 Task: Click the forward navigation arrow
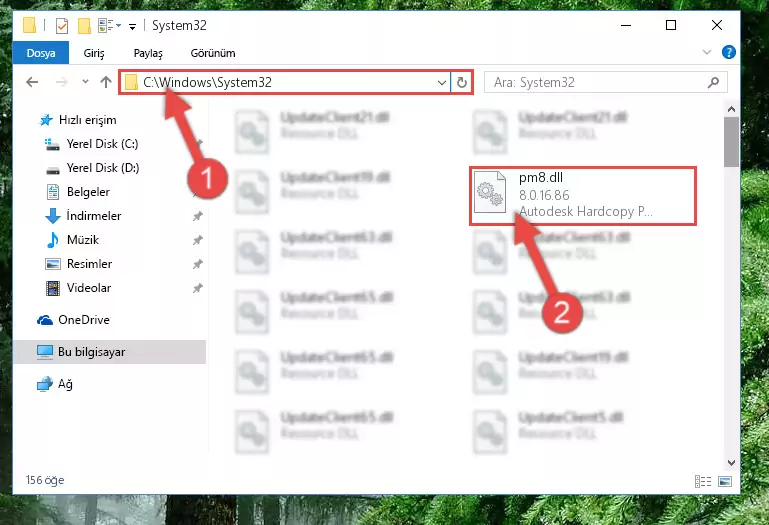62,82
